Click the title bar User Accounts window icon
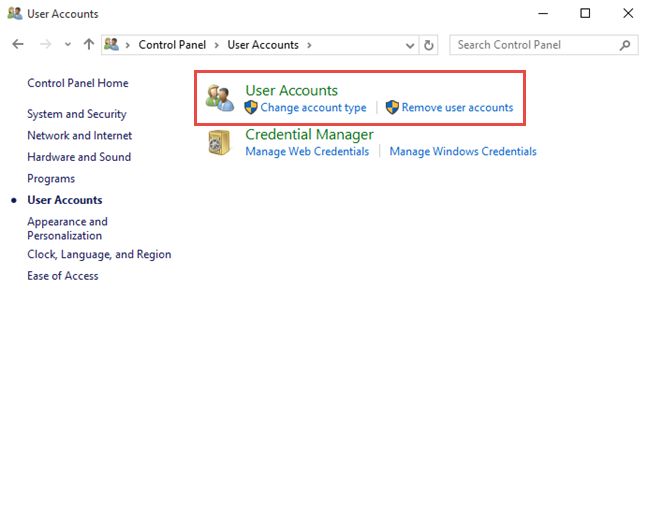Viewport: 648px width, 506px height. click(x=15, y=14)
